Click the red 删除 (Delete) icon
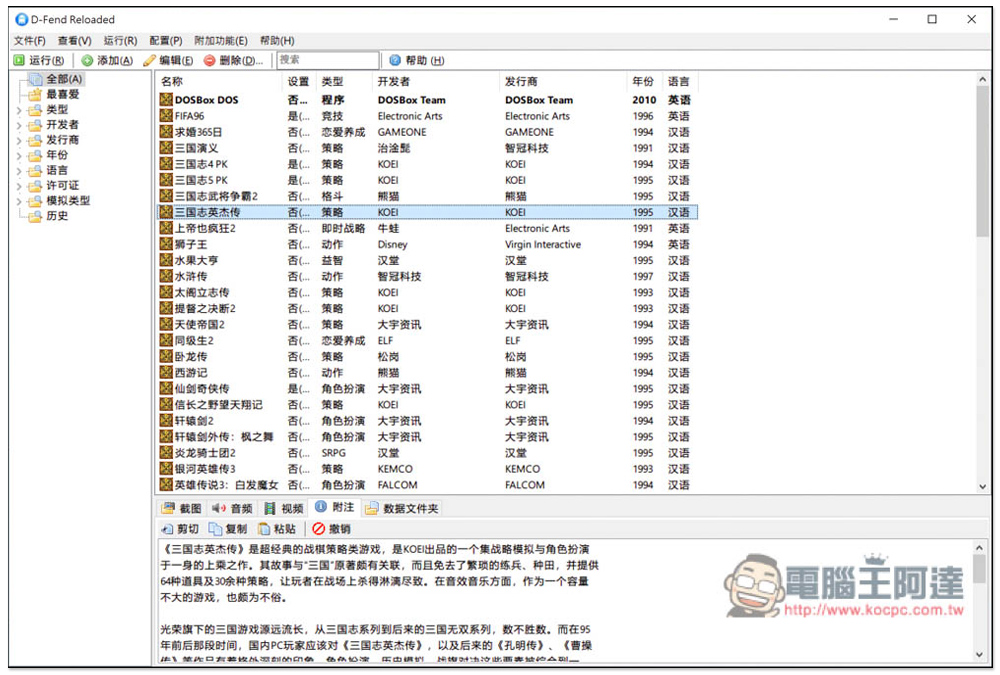1000x675 pixels. point(210,61)
